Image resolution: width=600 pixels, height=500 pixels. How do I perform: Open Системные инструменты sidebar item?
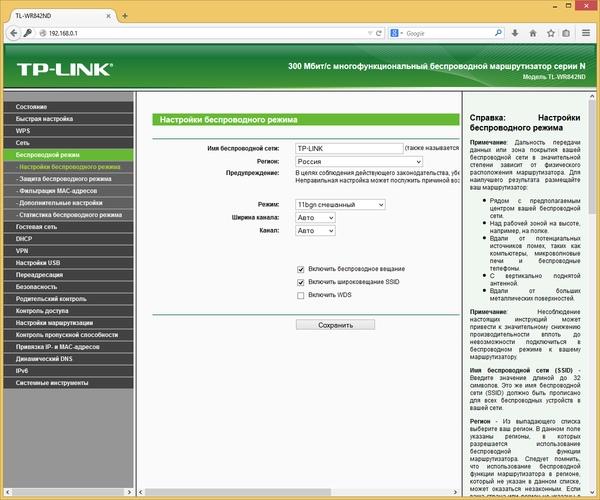click(x=69, y=383)
